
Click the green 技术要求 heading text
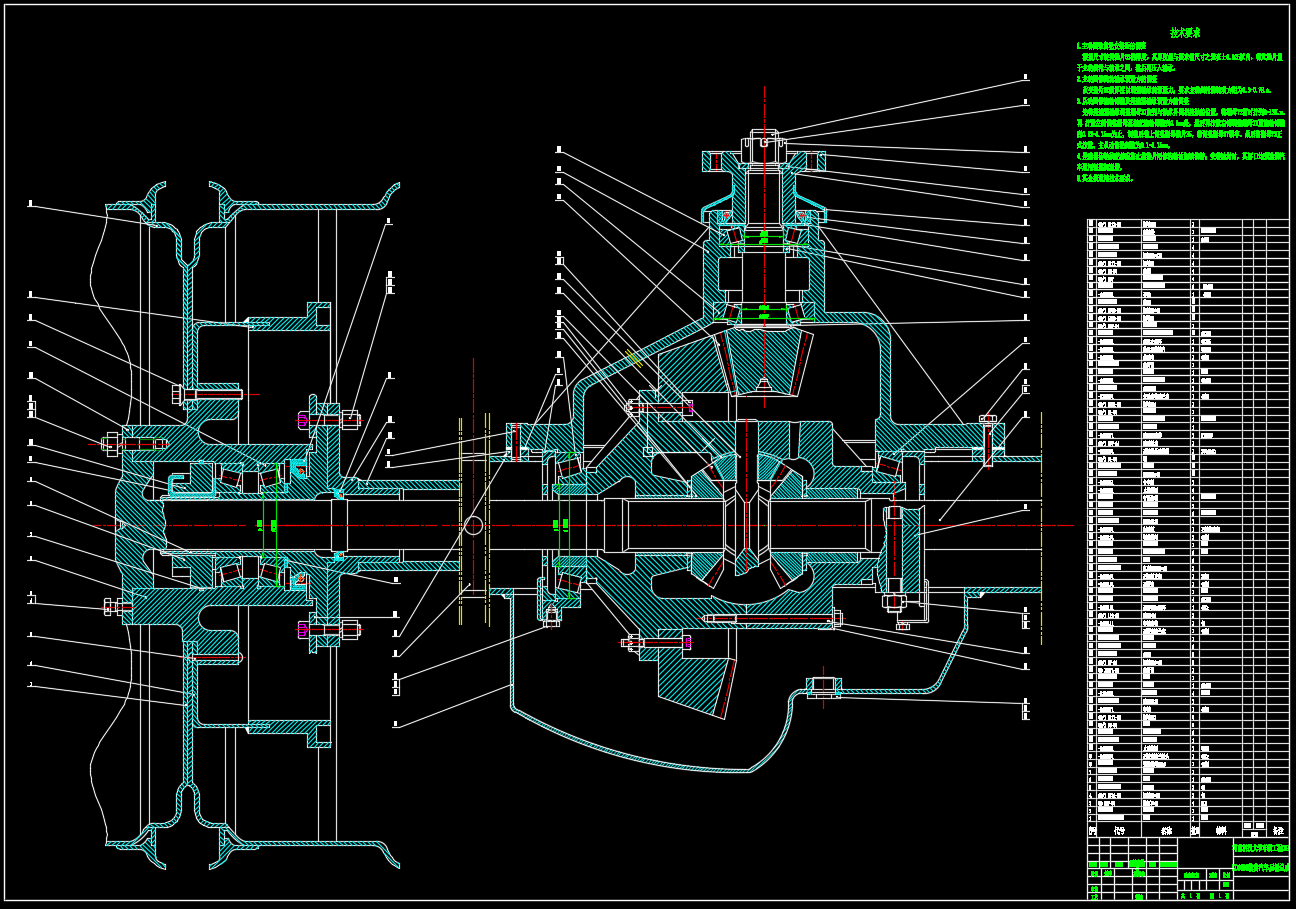pos(1185,33)
